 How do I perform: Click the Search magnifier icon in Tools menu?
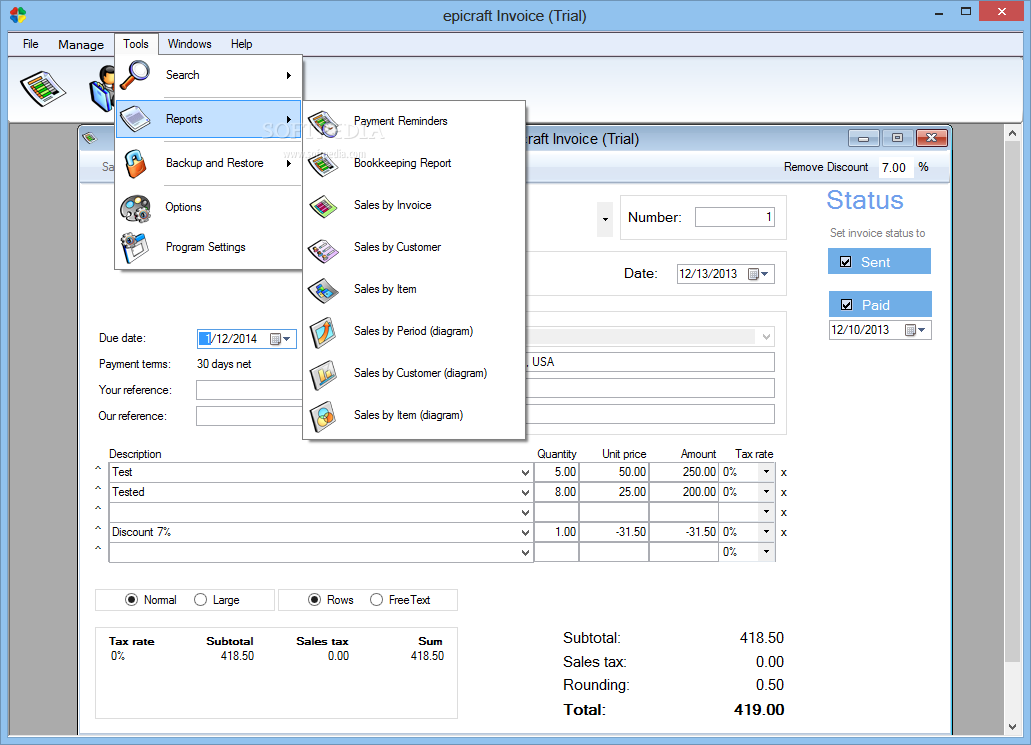[135, 75]
